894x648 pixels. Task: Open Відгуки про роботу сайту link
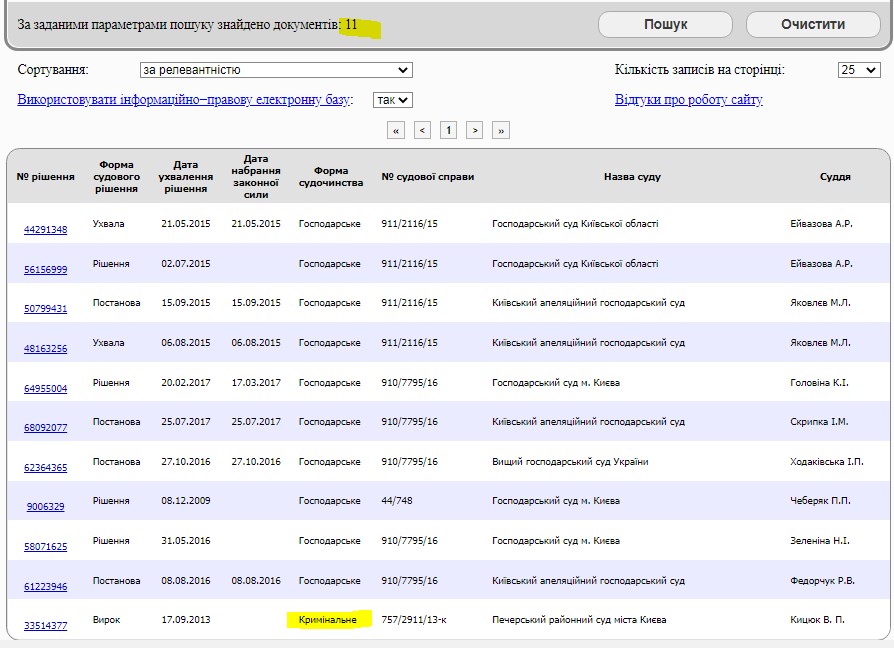[x=688, y=100]
